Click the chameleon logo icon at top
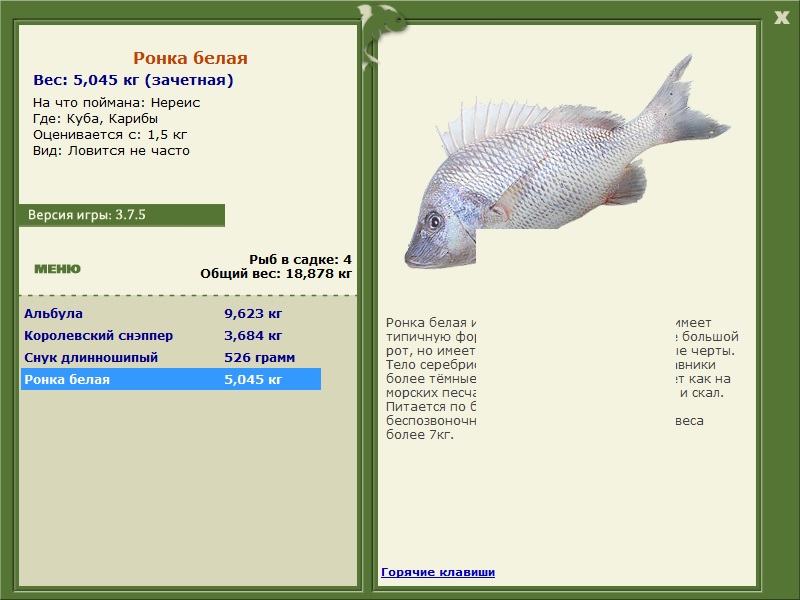Image resolution: width=800 pixels, height=600 pixels. (x=382, y=36)
